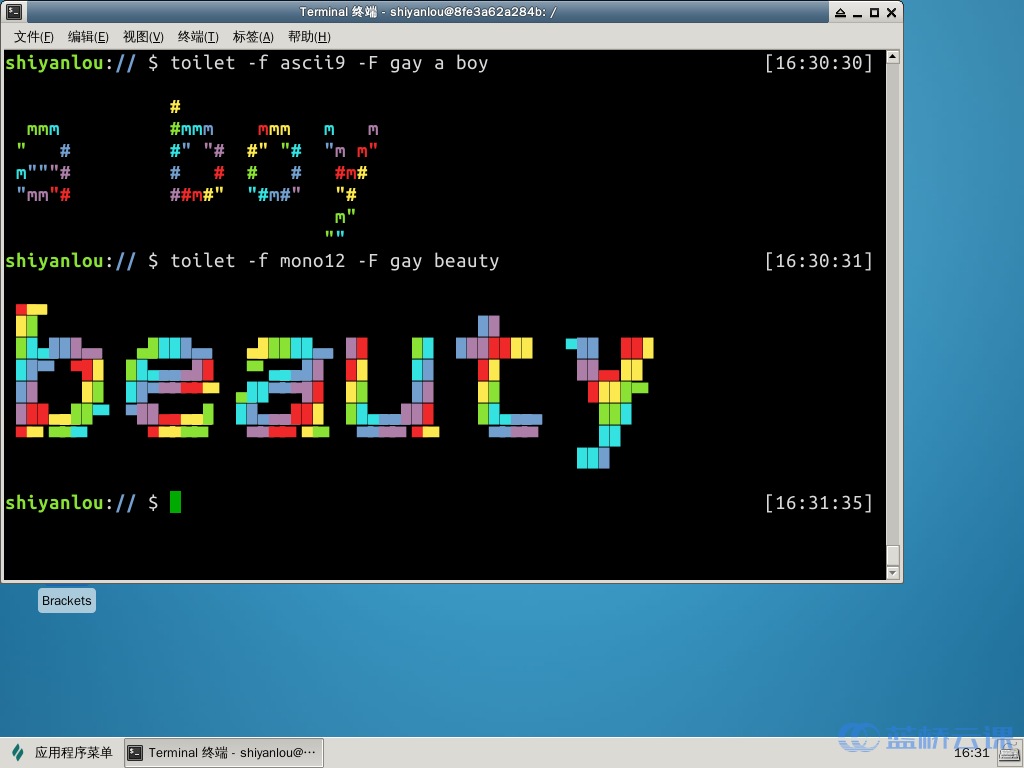Maximize the Terminal window
1024x768 pixels.
point(874,12)
